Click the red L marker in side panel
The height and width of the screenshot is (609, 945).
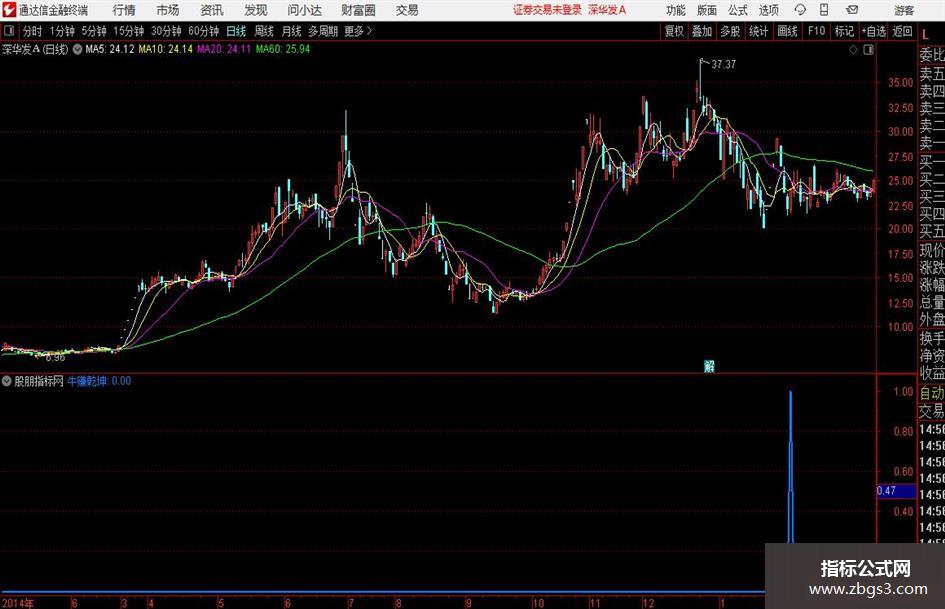pyautogui.click(x=925, y=35)
